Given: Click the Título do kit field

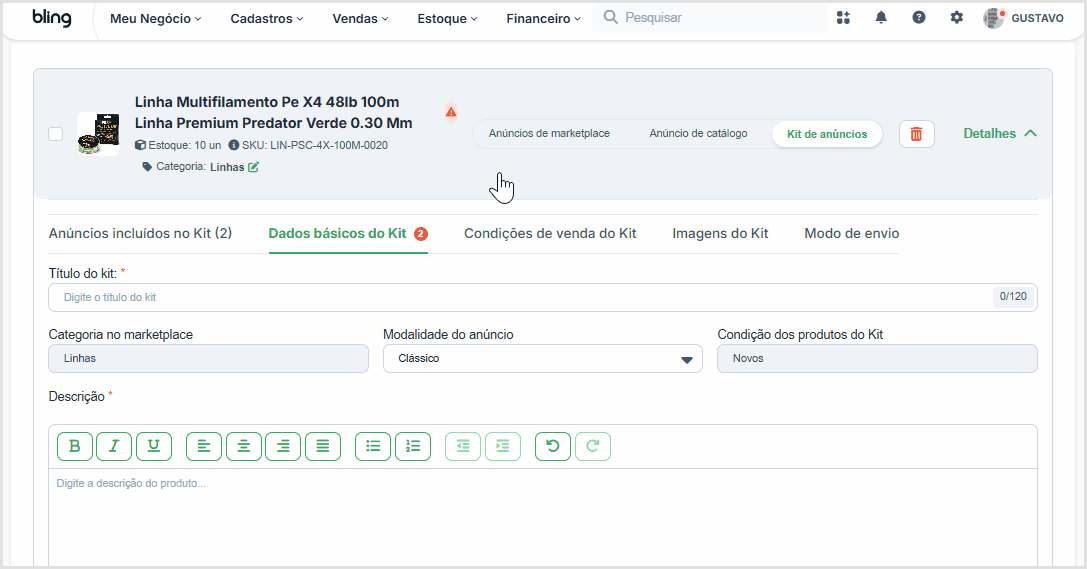Looking at the screenshot, I should pyautogui.click(x=543, y=297).
